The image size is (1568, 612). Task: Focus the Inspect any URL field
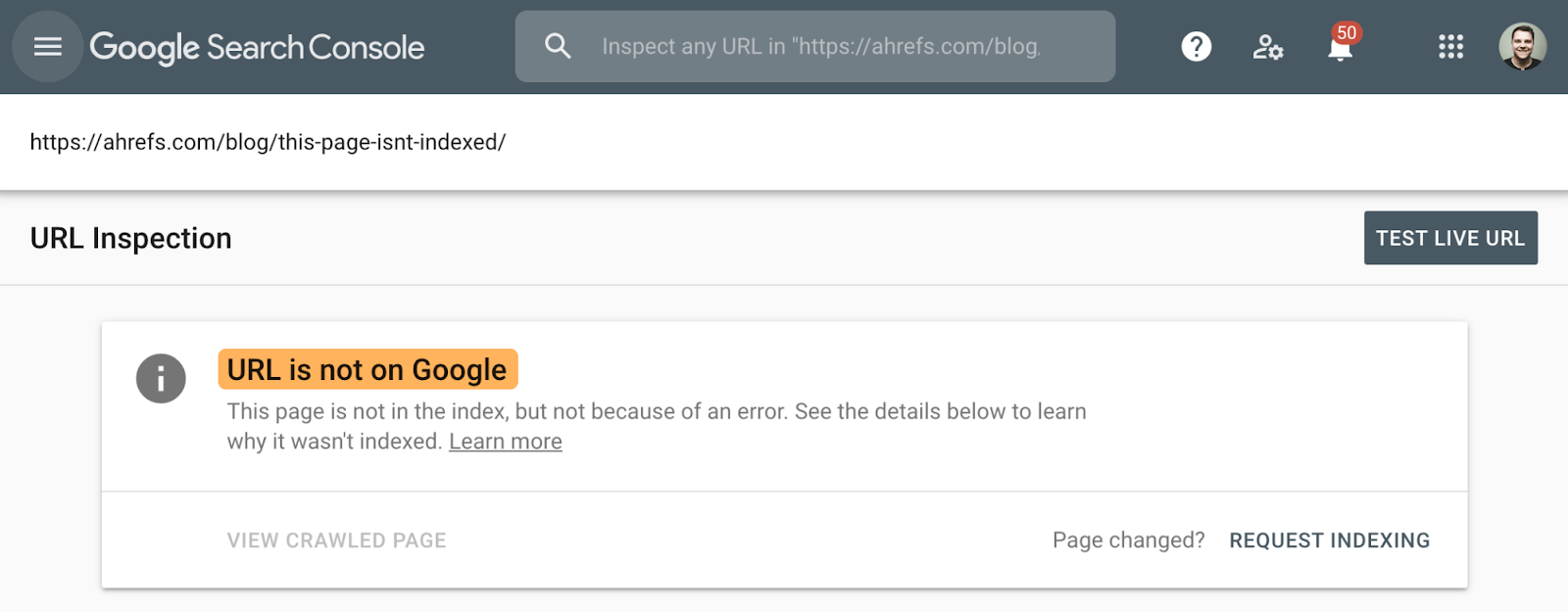pyautogui.click(x=819, y=47)
